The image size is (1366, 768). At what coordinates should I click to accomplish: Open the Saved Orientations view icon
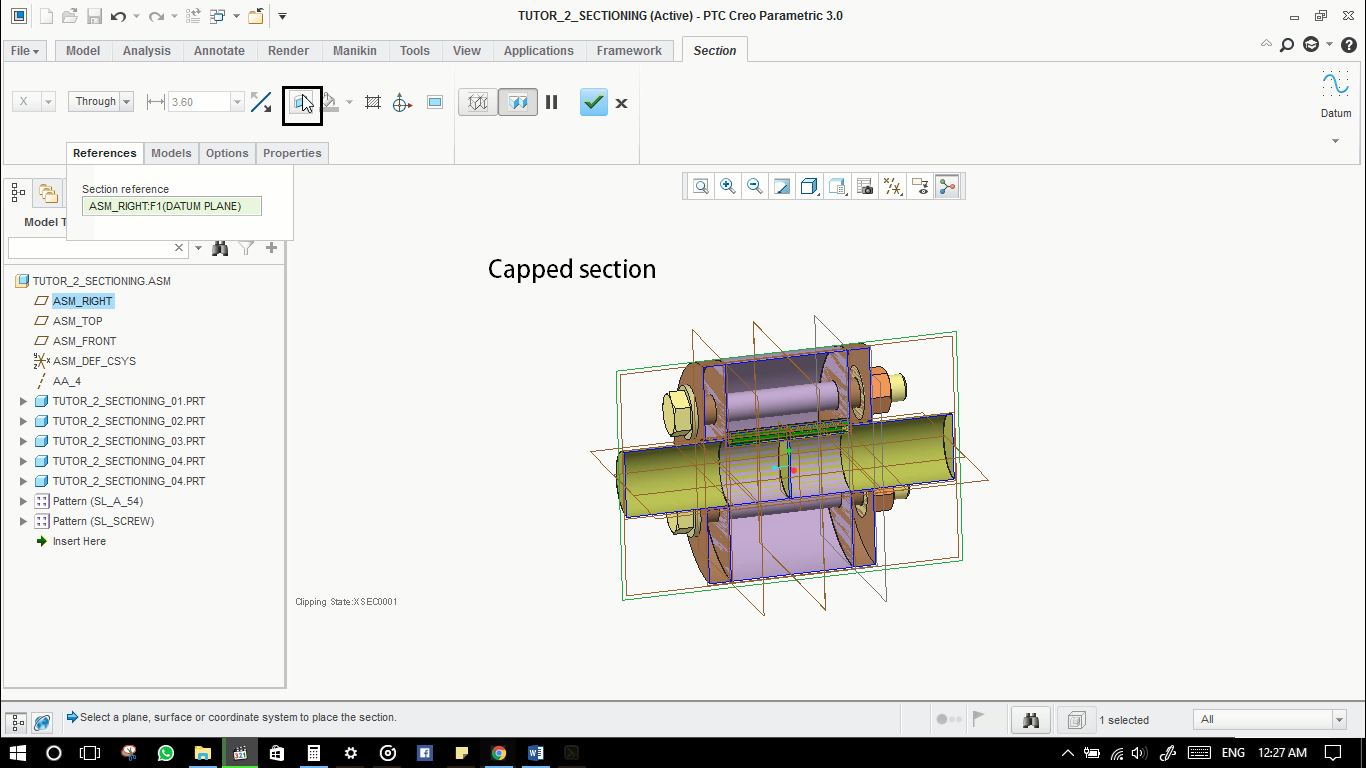tap(837, 186)
